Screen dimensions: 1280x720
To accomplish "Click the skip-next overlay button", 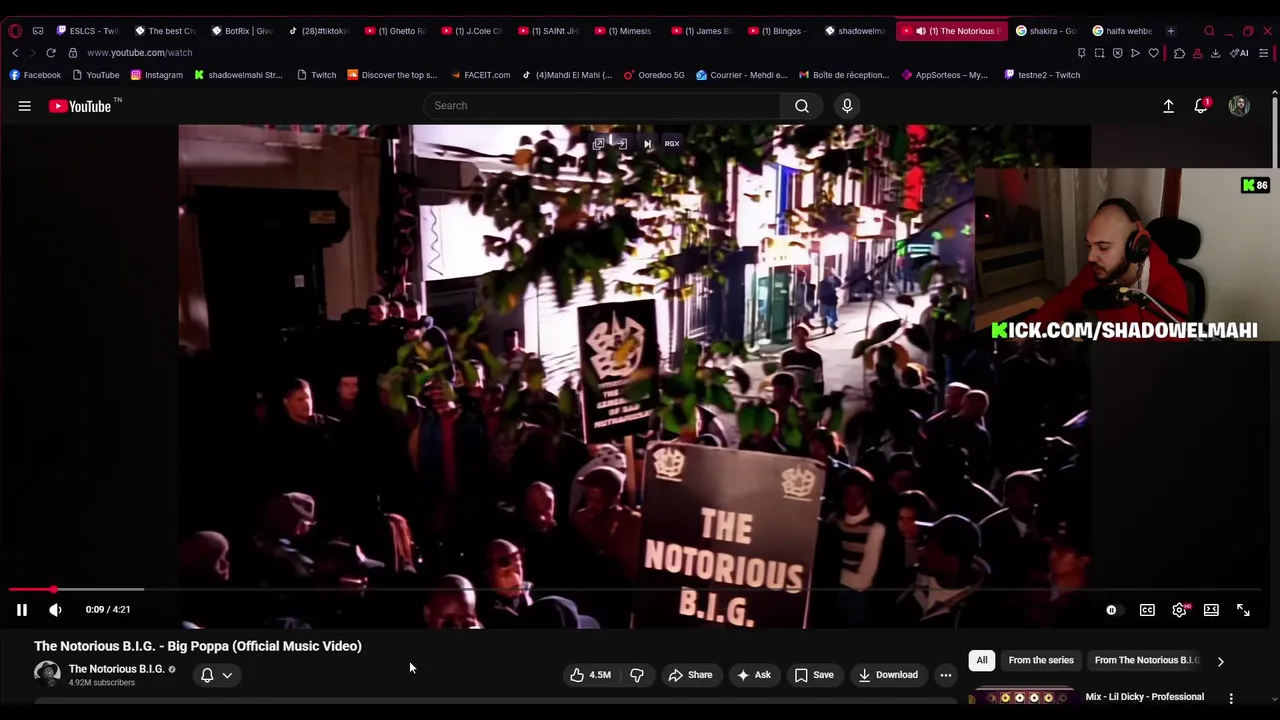I will 647,144.
